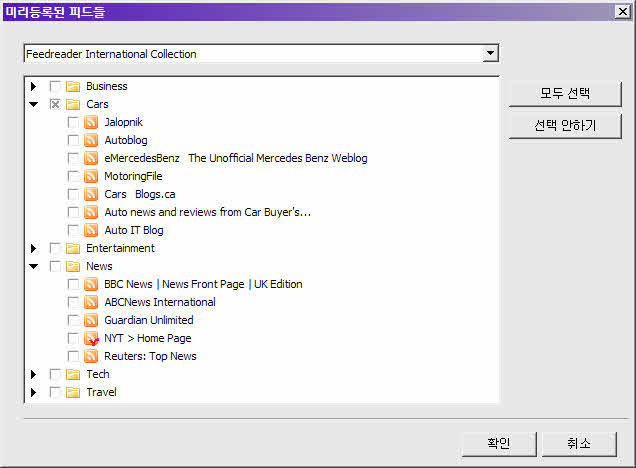Click the News folder icon
This screenshot has width=636, height=468.
click(x=73, y=266)
